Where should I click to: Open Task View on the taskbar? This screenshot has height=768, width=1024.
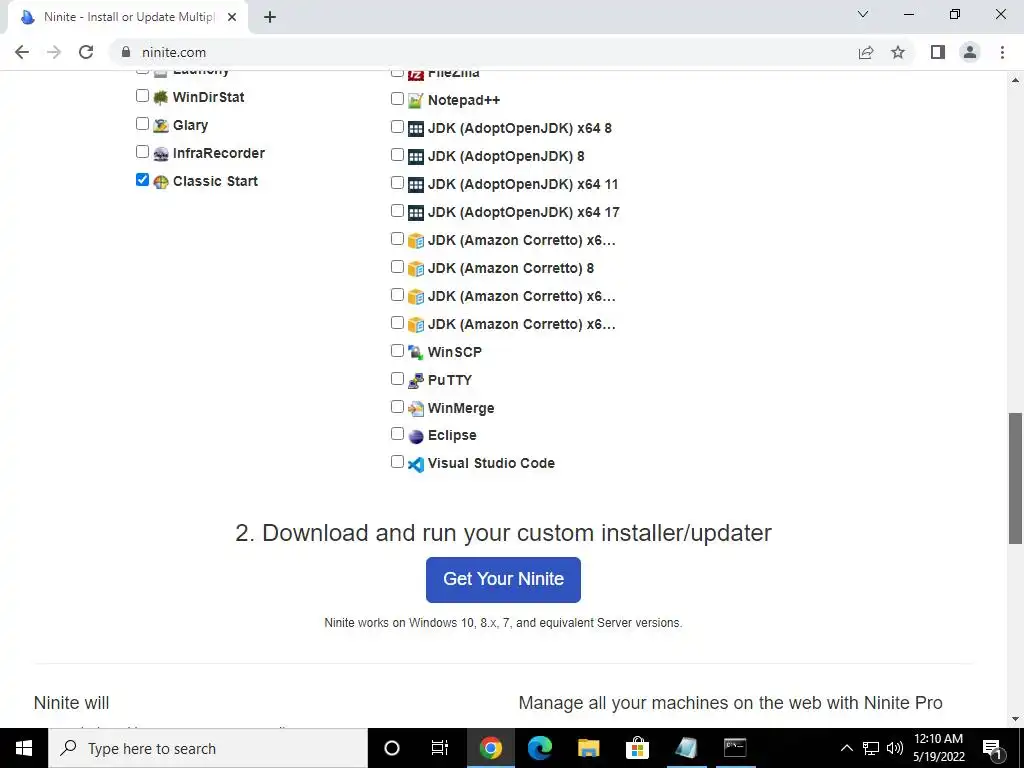440,748
